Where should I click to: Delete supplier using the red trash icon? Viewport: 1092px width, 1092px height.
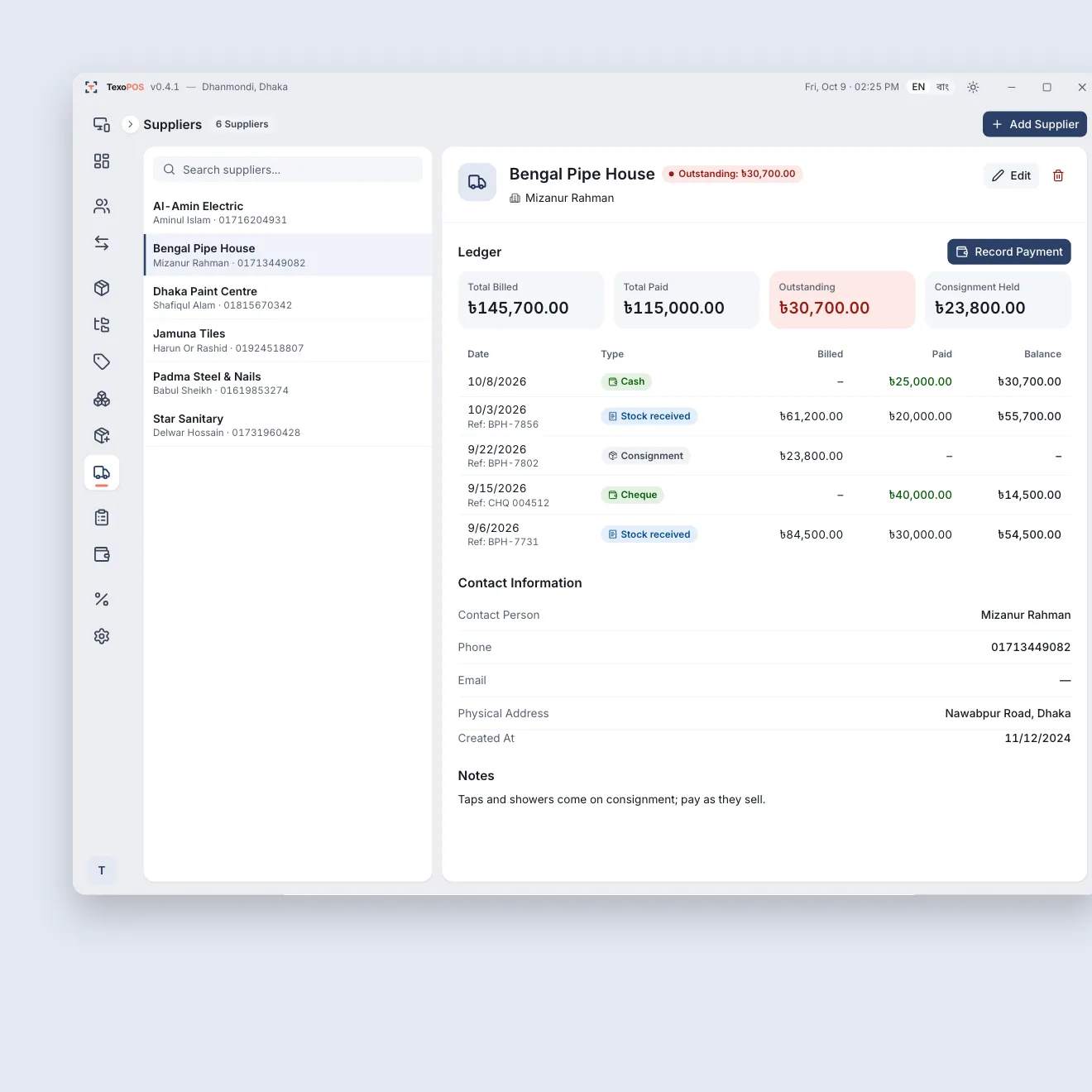tap(1058, 175)
